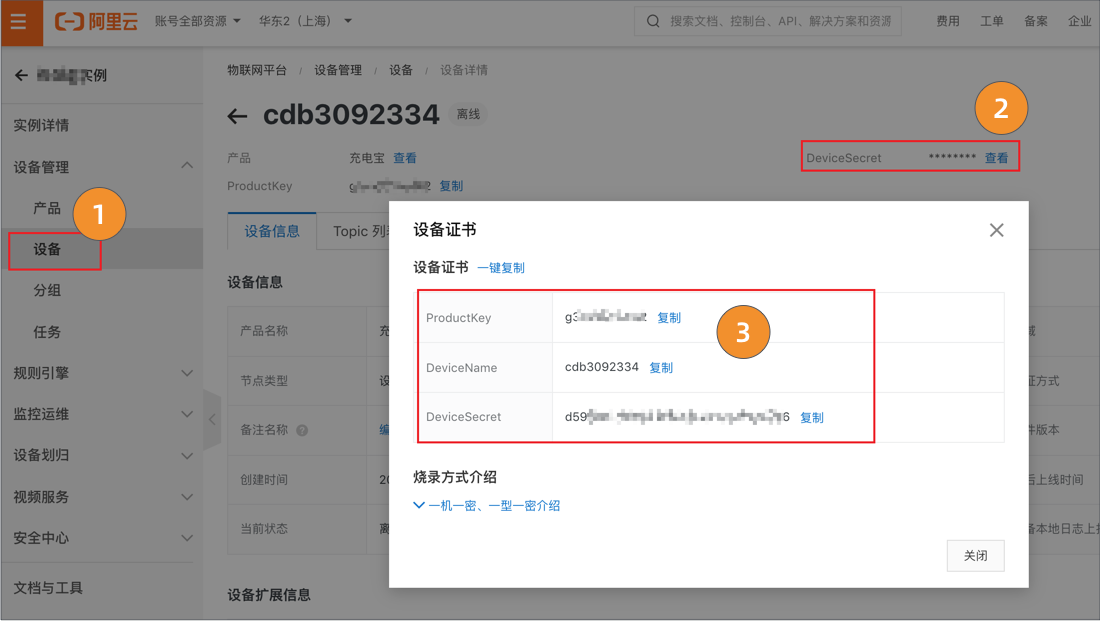Copy DeviceSecret in the certificate dialog
The height and width of the screenshot is (621, 1100).
pyautogui.click(x=812, y=418)
